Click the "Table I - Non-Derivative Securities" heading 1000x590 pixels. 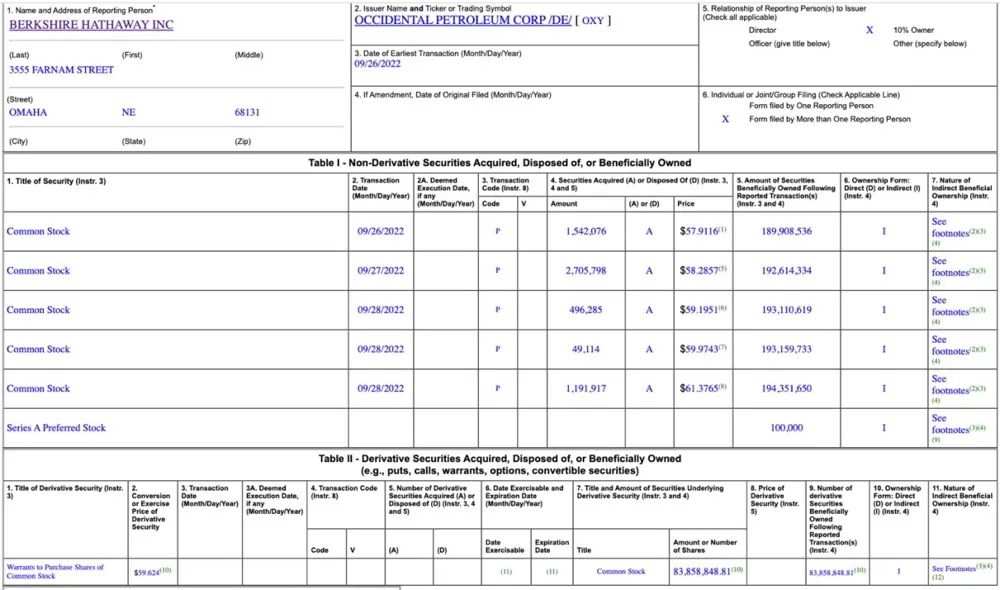(499, 163)
